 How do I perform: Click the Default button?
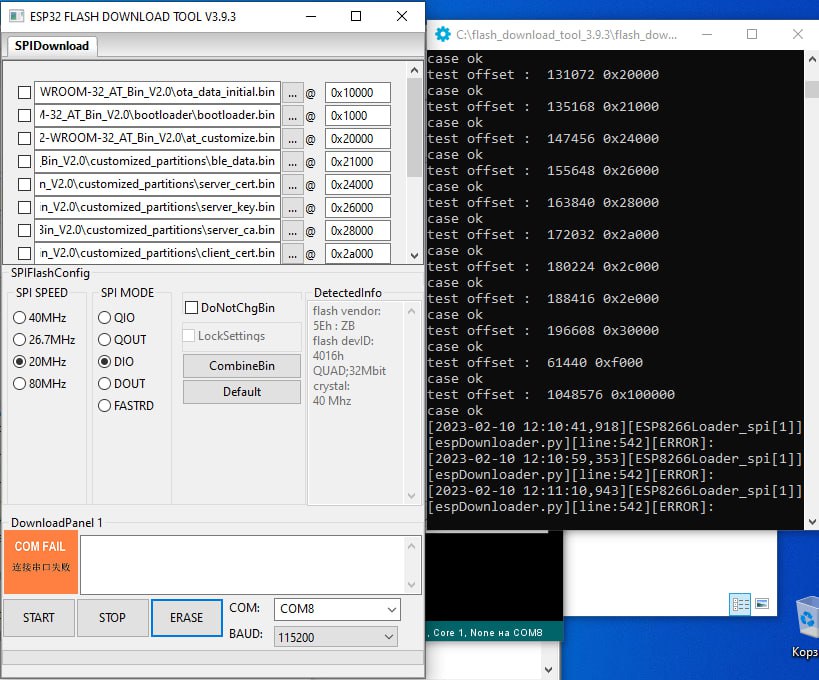point(242,392)
